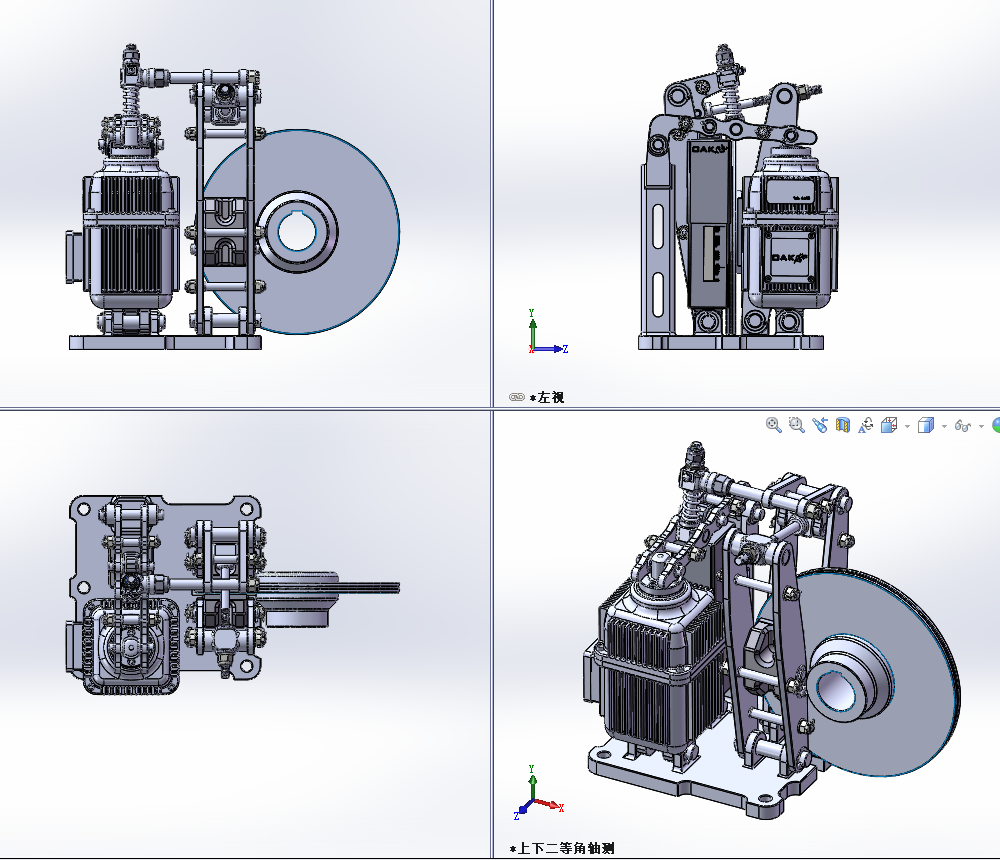
Task: Click the coordinate triad in the left-view pane
Action: pyautogui.click(x=547, y=332)
